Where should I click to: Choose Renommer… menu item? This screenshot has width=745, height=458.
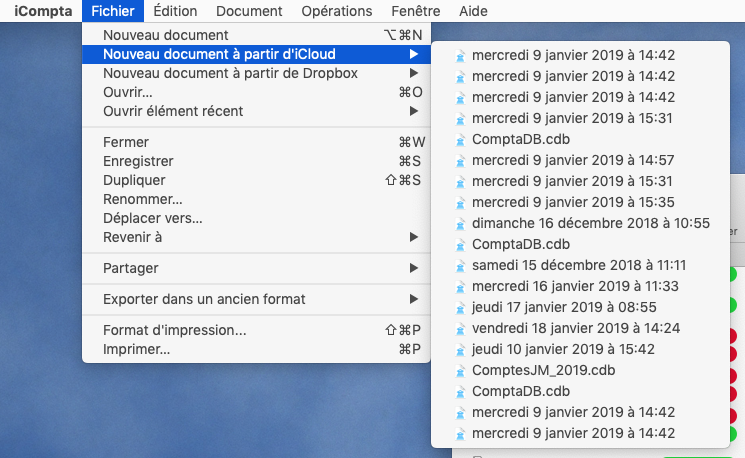[256, 199]
